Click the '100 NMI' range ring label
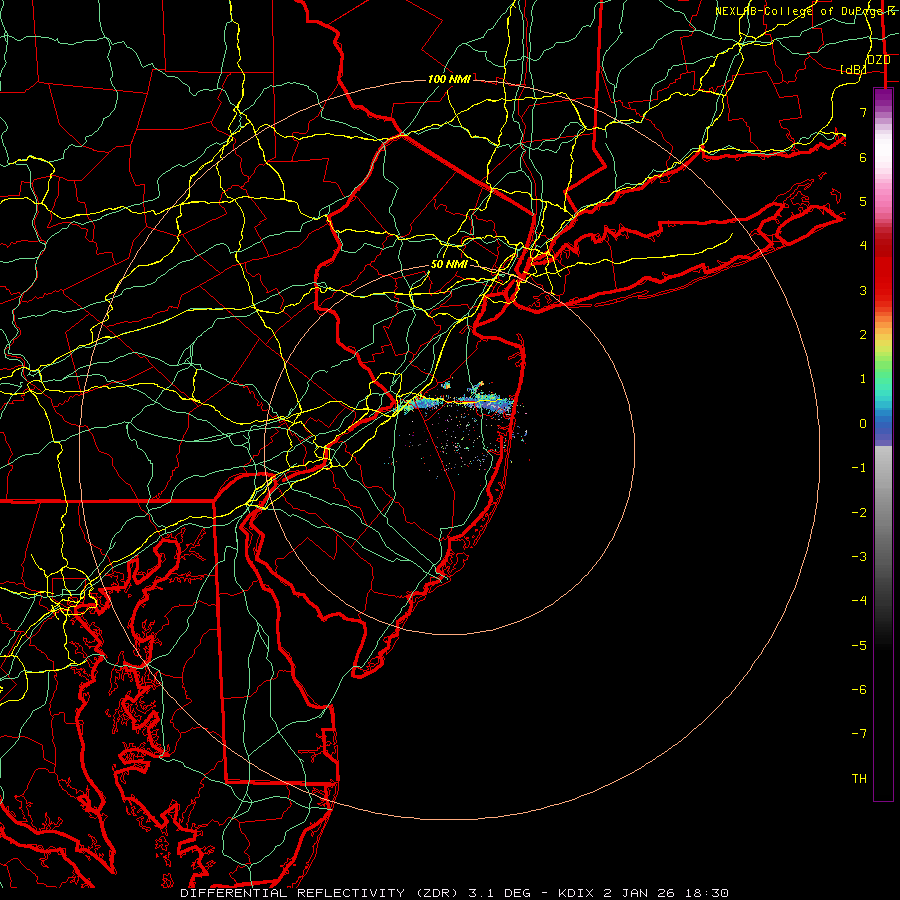900x900 pixels. [449, 79]
